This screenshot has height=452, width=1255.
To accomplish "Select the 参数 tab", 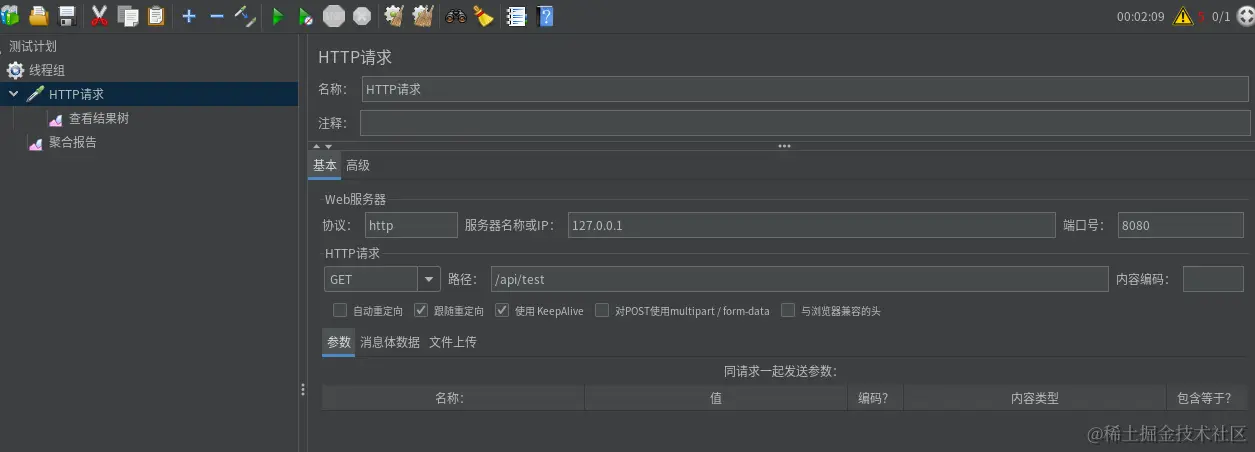I will (339, 342).
